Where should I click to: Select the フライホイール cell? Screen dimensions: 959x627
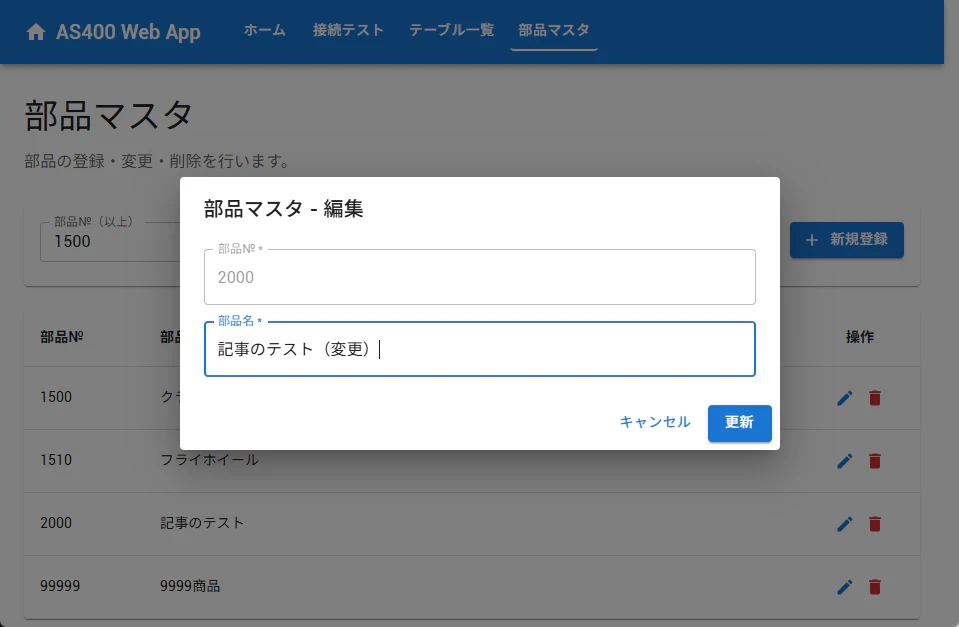pos(209,460)
